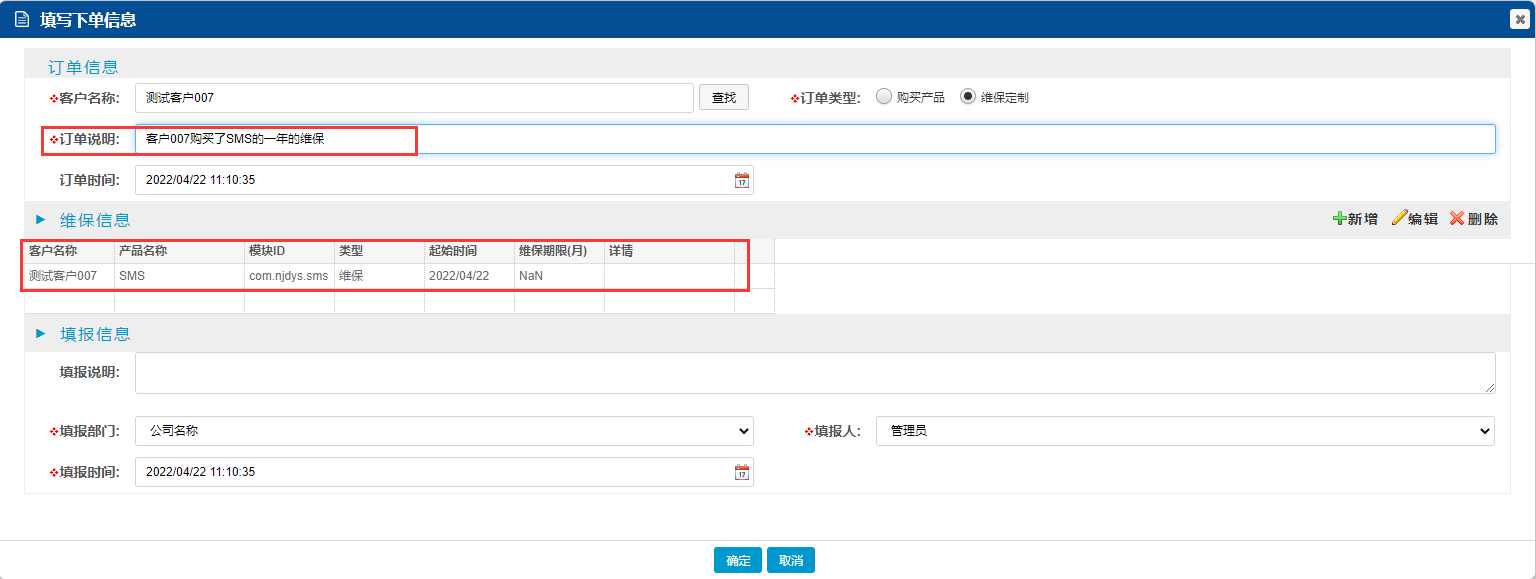Open the 填报部门 dropdown

pyautogui.click(x=444, y=431)
